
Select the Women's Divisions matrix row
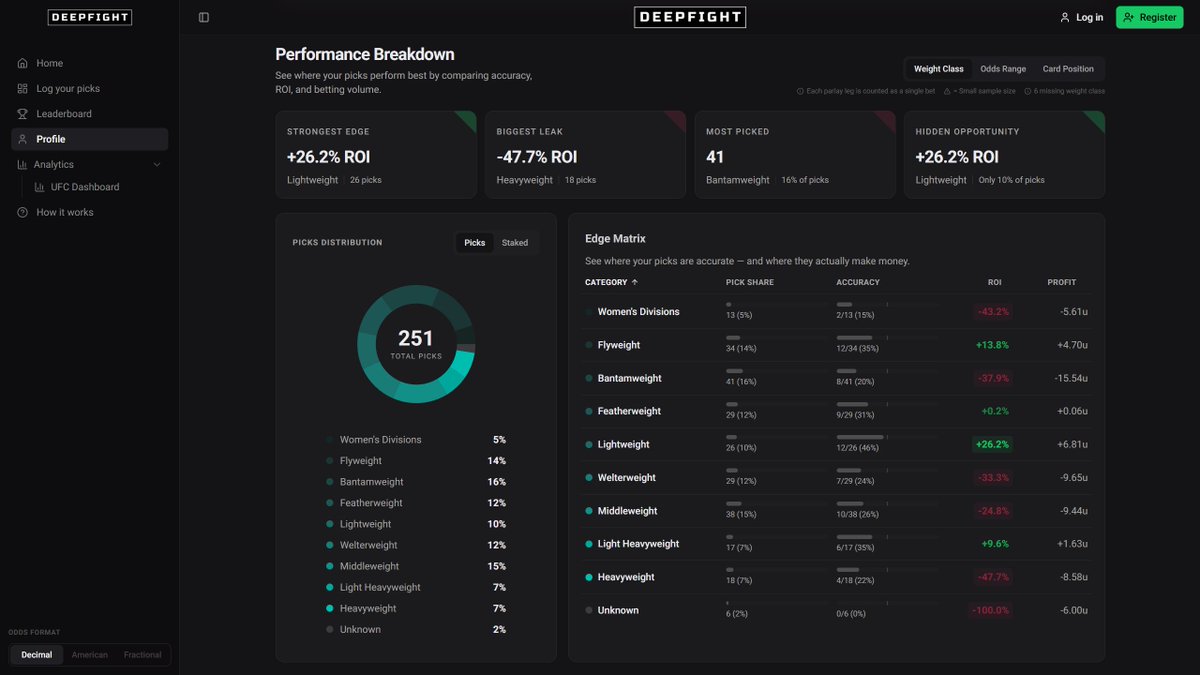tap(837, 312)
